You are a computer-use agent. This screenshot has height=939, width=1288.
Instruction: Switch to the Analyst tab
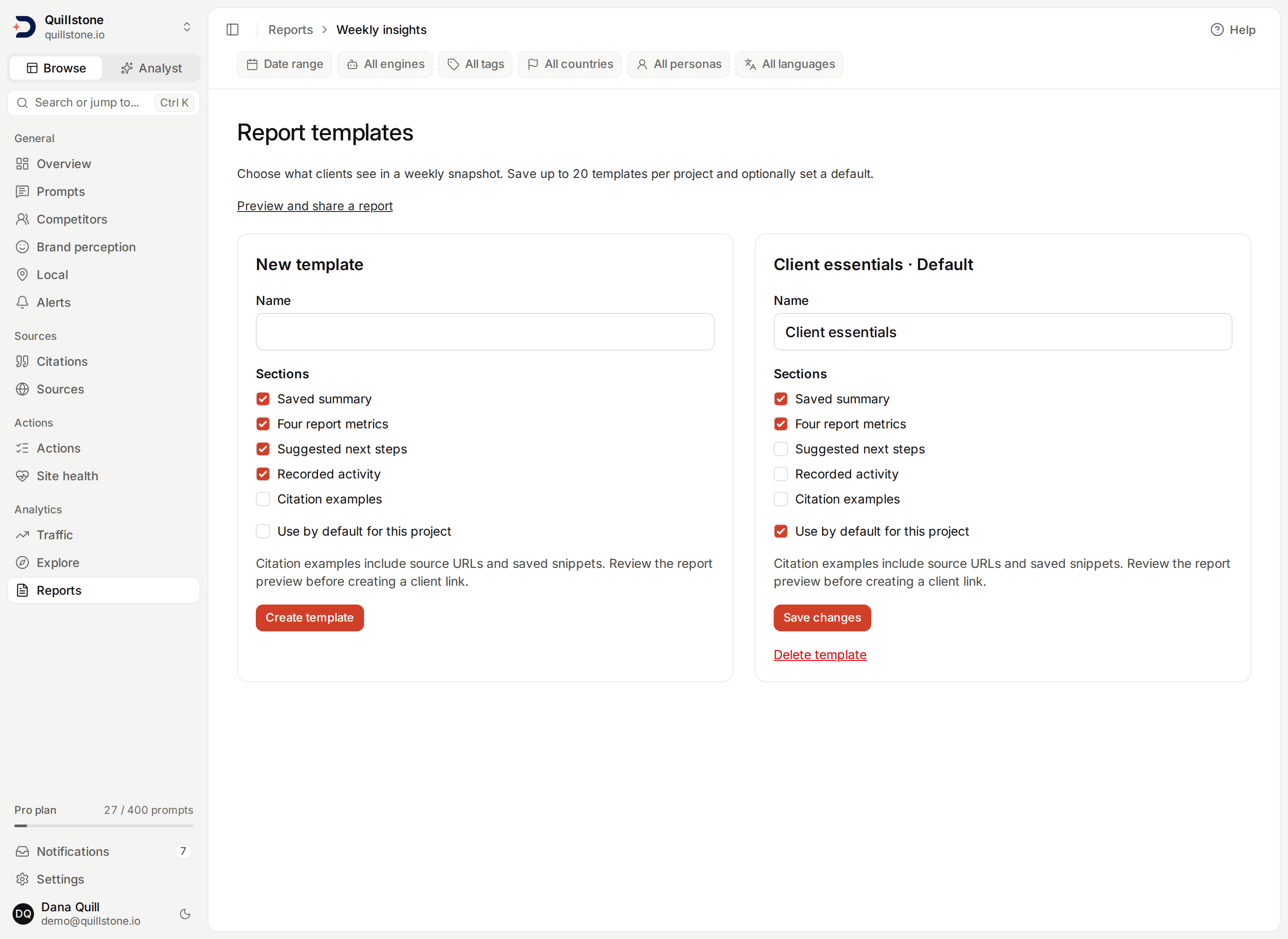[x=151, y=68]
